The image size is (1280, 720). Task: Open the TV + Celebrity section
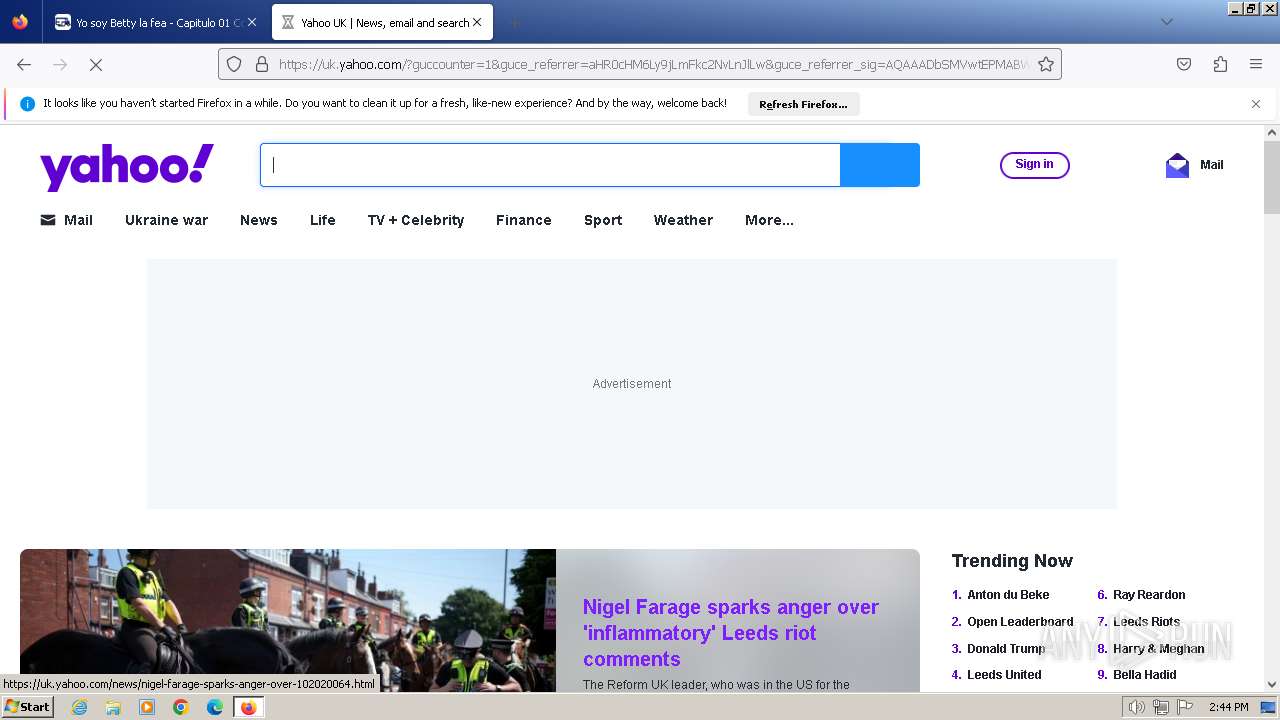(x=416, y=220)
